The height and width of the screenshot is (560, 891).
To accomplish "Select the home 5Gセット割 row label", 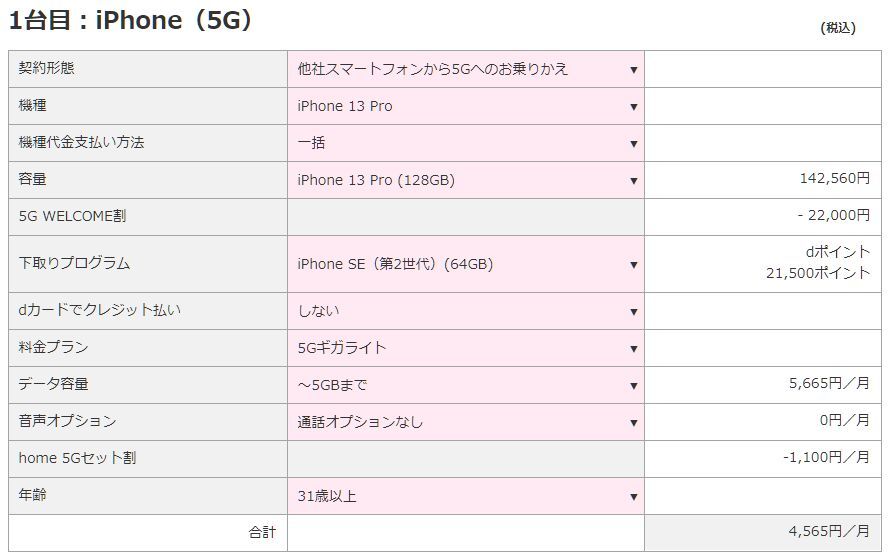I will coord(77,458).
